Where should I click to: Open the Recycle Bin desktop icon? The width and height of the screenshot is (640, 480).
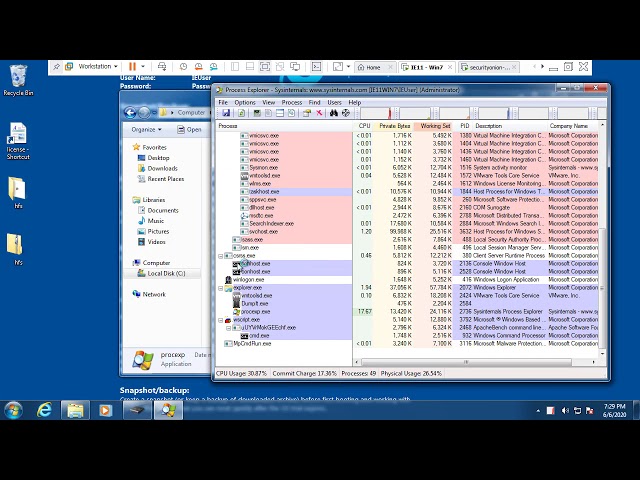click(x=18, y=78)
